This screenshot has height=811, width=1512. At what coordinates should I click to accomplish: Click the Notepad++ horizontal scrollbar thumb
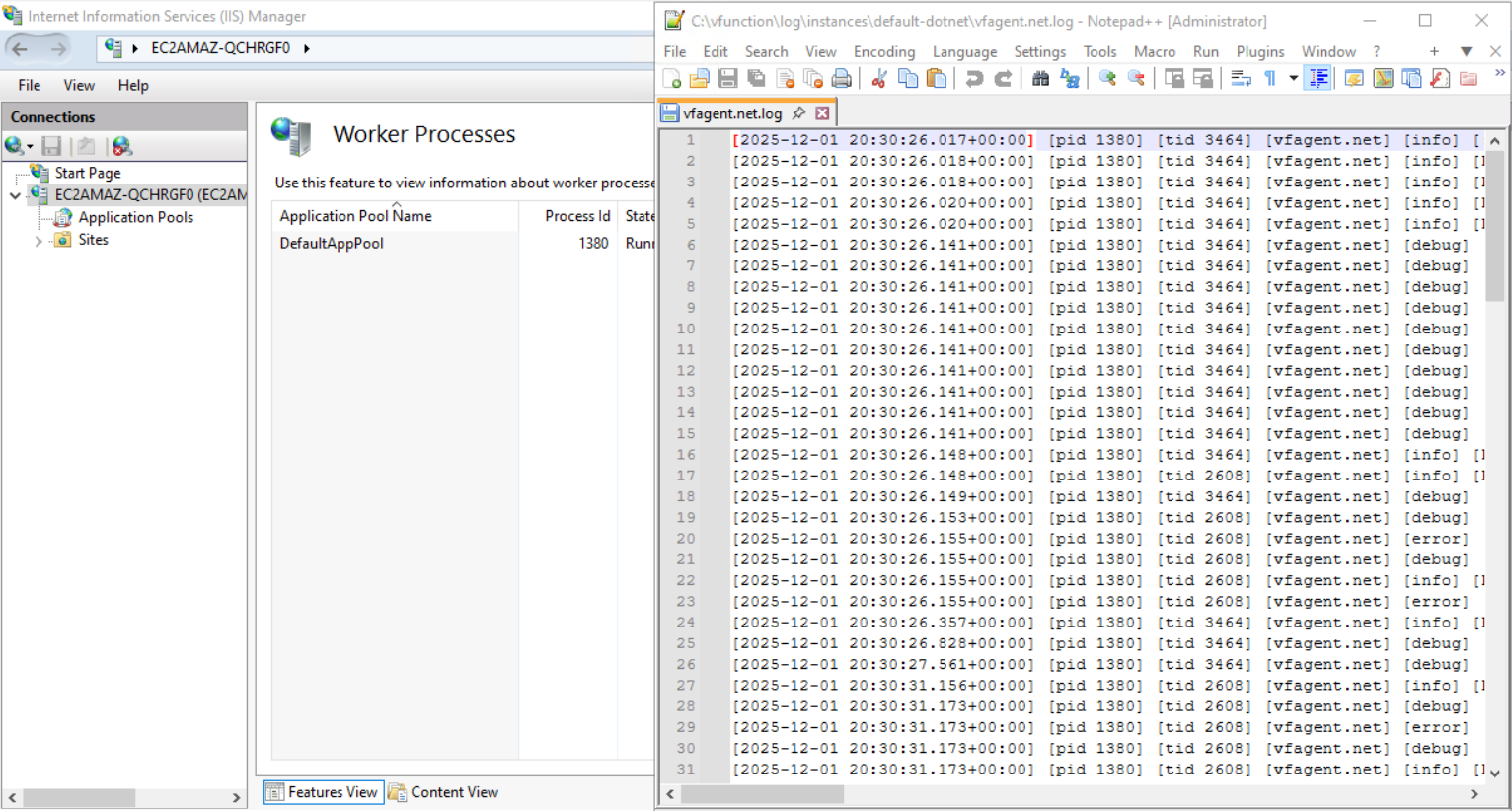tap(762, 794)
